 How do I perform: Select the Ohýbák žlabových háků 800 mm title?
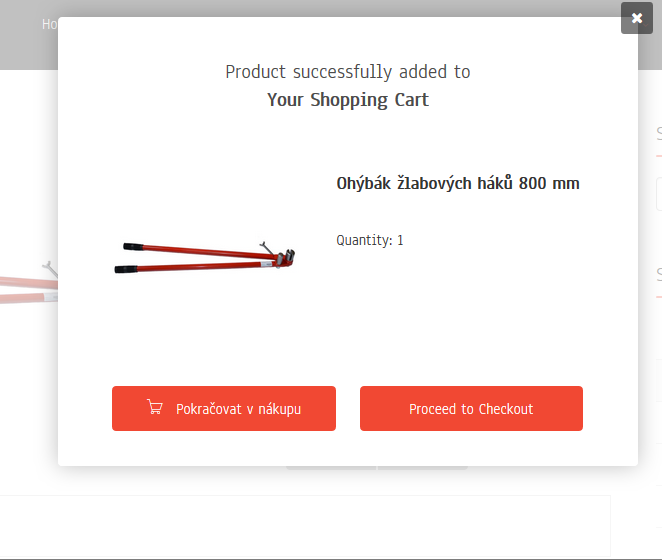click(x=458, y=183)
